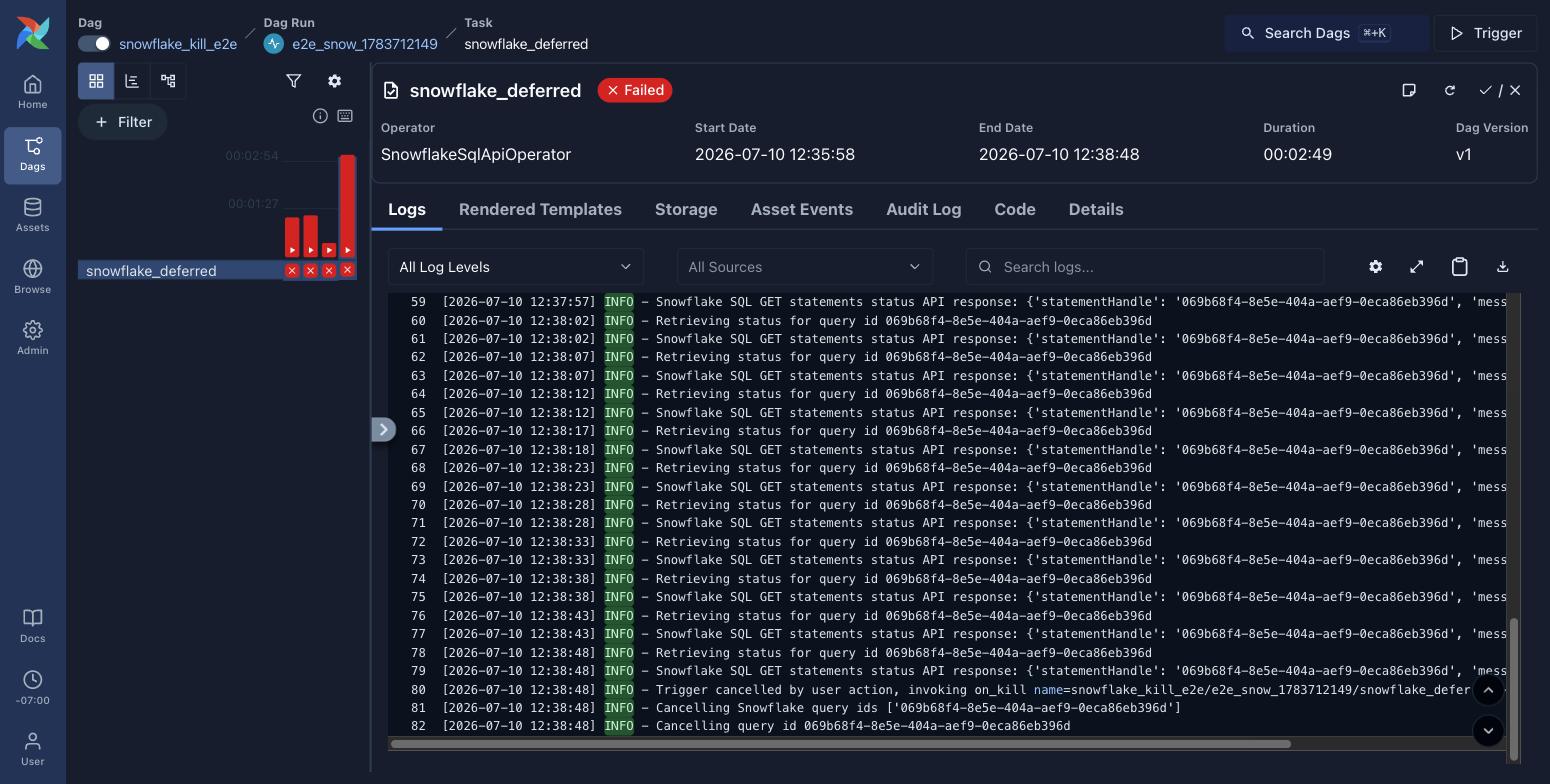Viewport: 1550px width, 784px height.
Task: Open the Browse sidebar menu
Action: (x=33, y=277)
